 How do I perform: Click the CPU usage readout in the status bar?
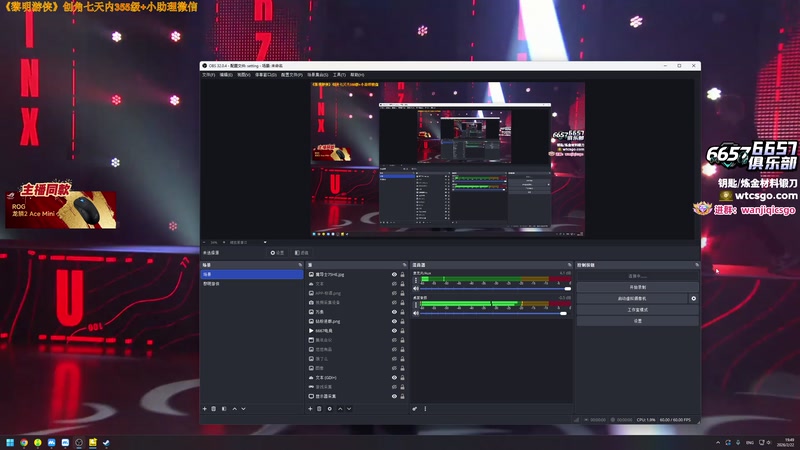point(645,420)
